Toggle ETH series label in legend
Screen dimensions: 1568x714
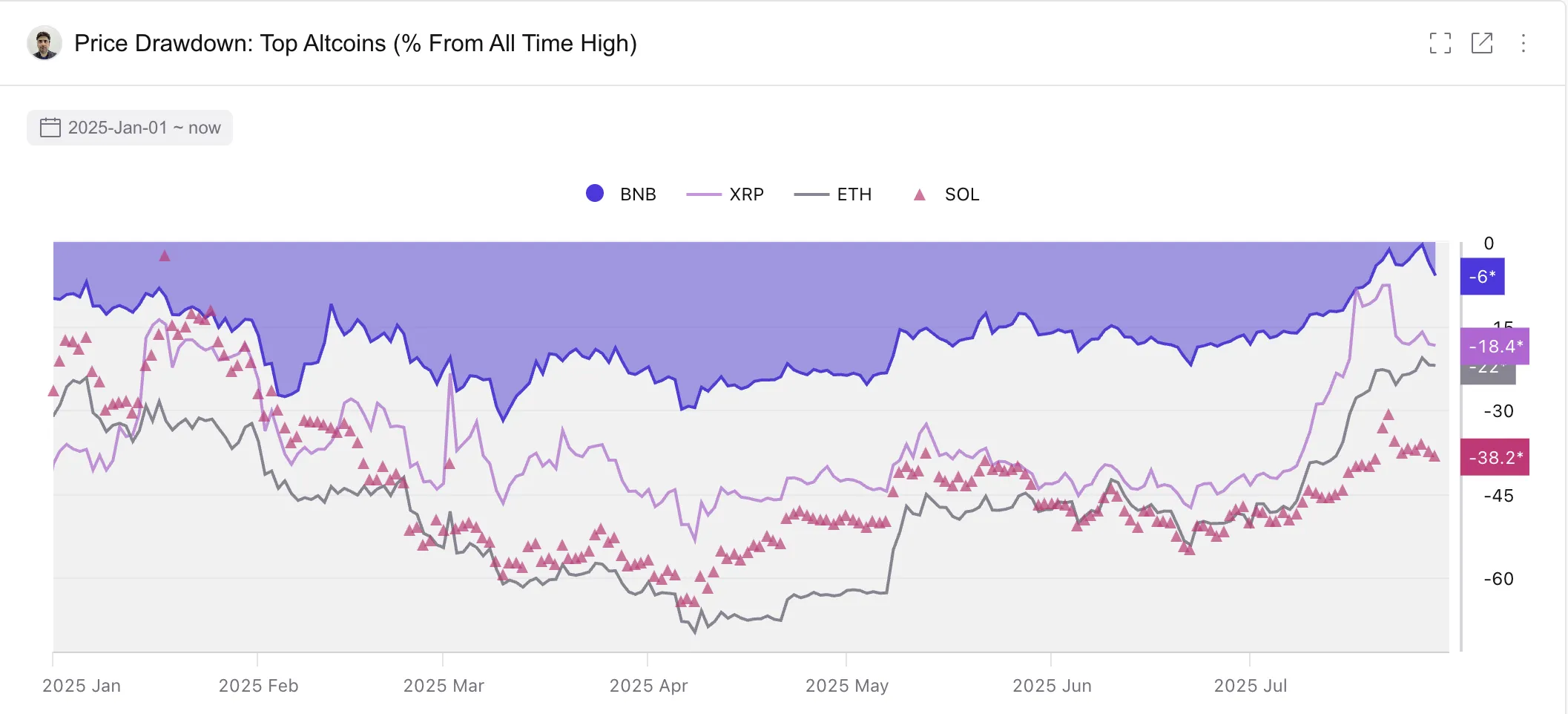click(x=854, y=194)
